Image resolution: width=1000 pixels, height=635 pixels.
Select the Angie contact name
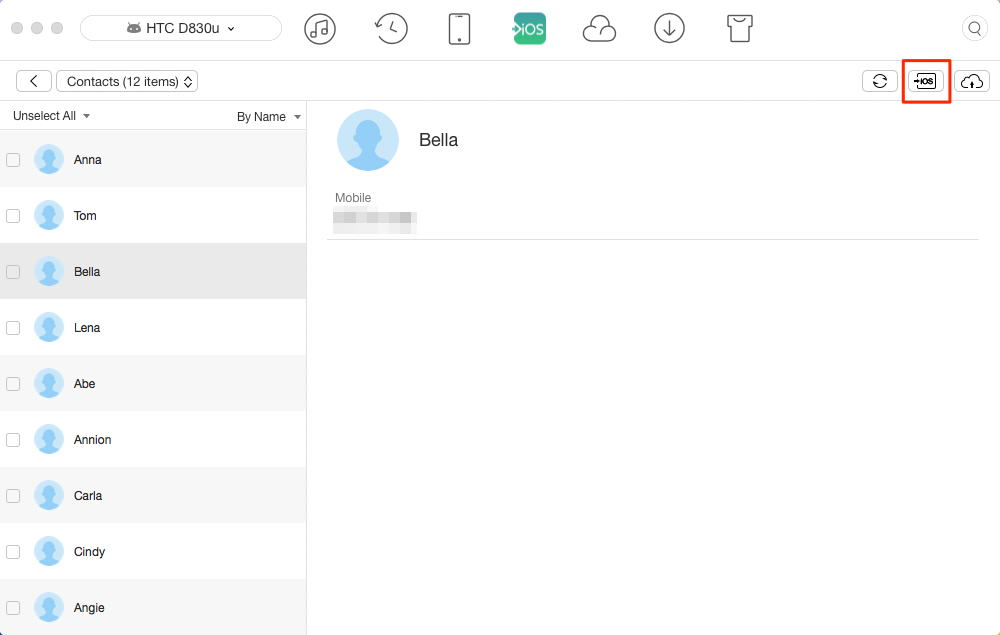coord(89,608)
